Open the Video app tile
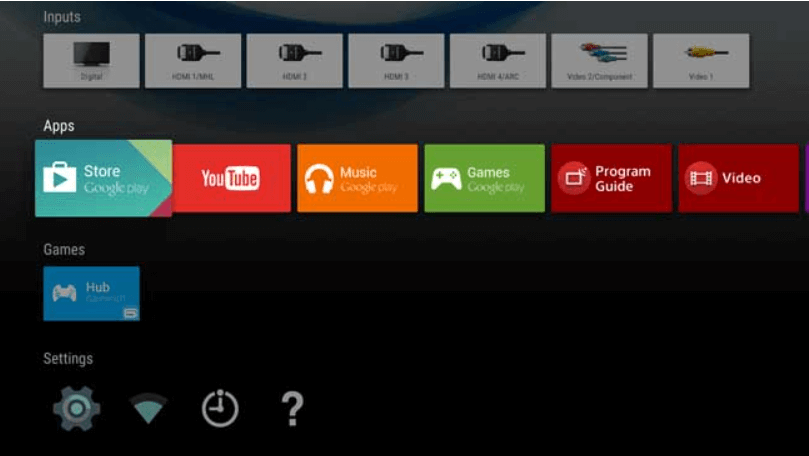Screen dimensions: 809x456 tap(738, 178)
